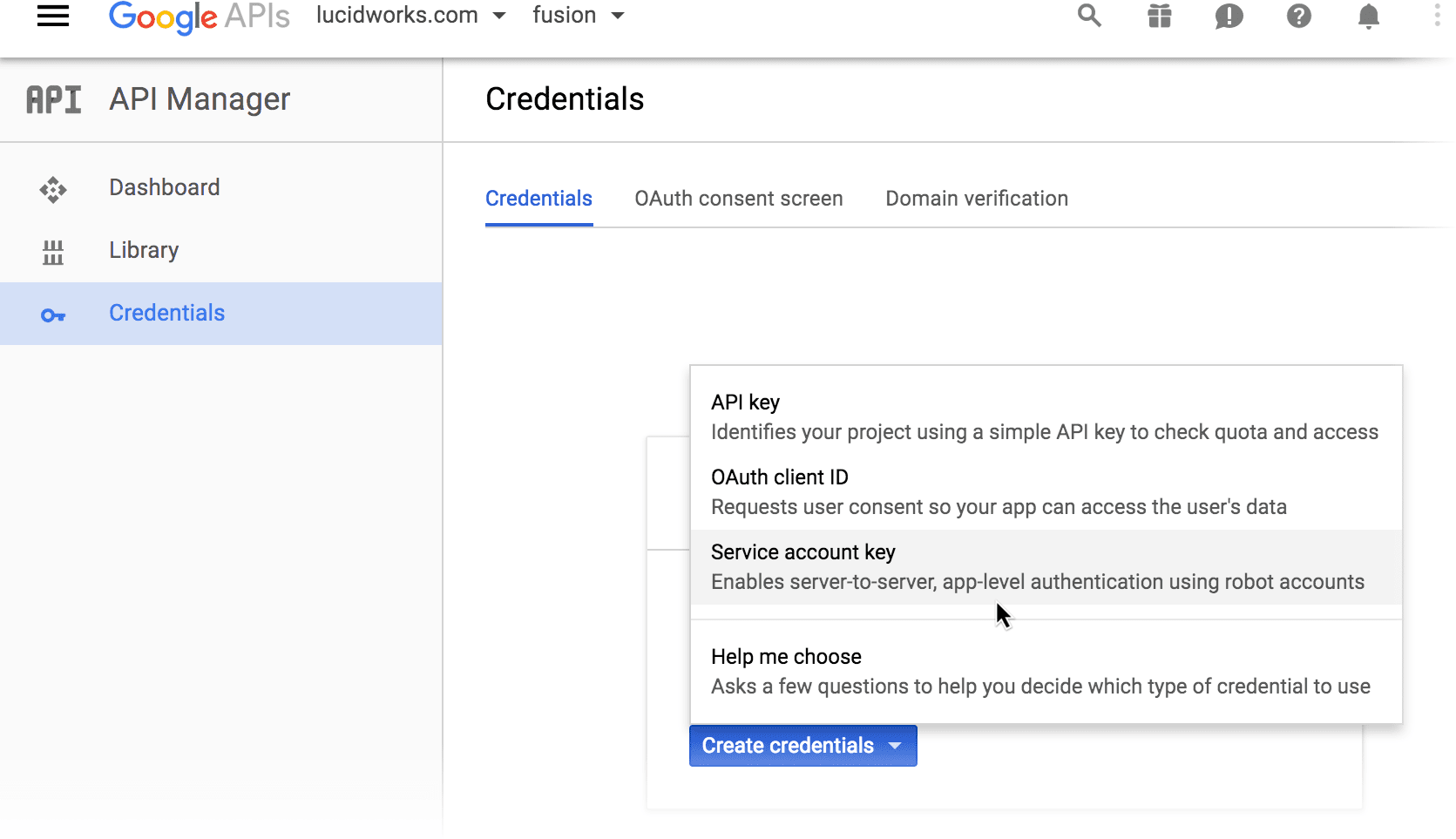Viewport: 1456px width, 839px height.
Task: Select the API key option
Action: click(745, 403)
